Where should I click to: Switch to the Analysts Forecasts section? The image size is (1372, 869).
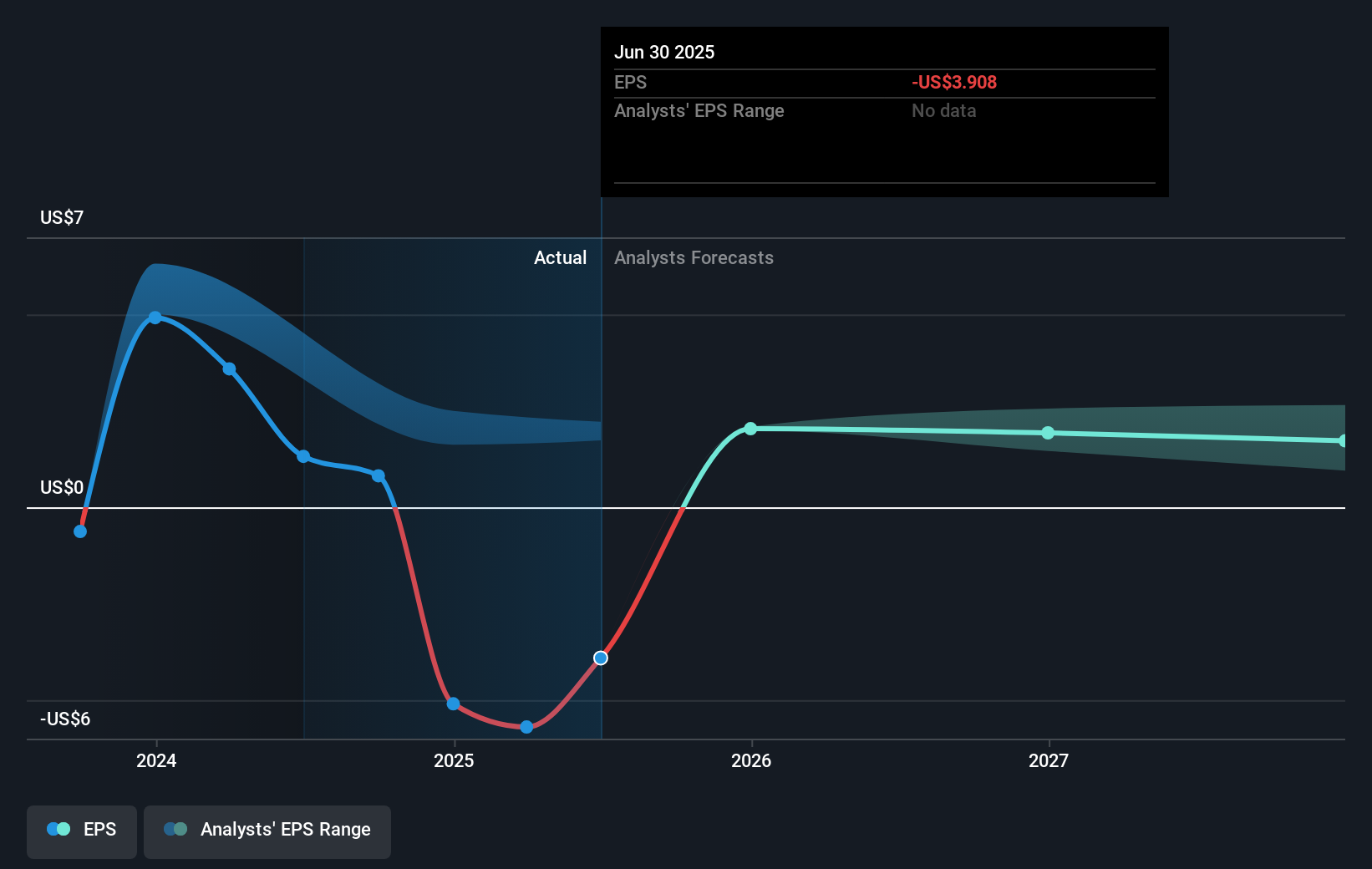pos(694,257)
